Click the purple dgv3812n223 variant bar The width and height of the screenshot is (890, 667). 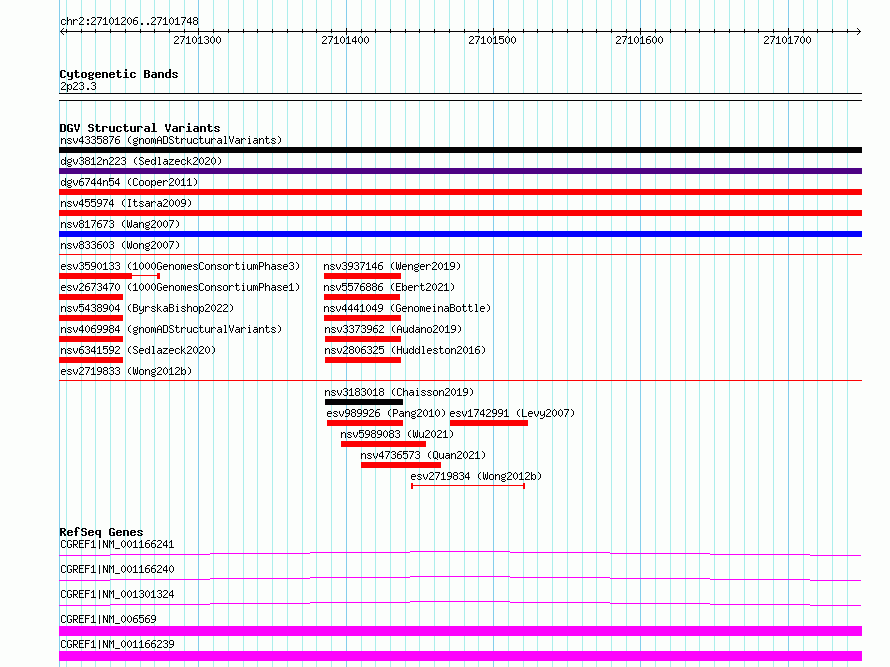(x=460, y=171)
